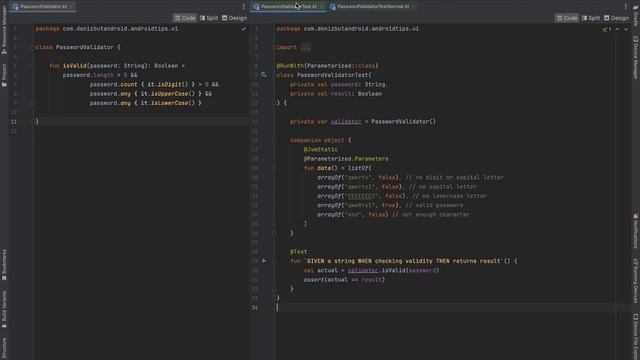Open the Notifications tool window
Viewport: 640px width, 360px height.
click(636, 231)
